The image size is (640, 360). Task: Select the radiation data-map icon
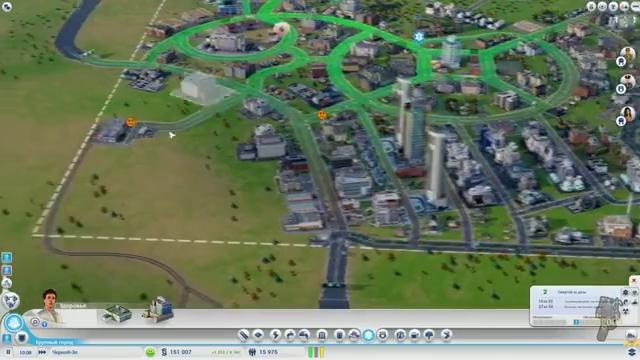coord(625,311)
